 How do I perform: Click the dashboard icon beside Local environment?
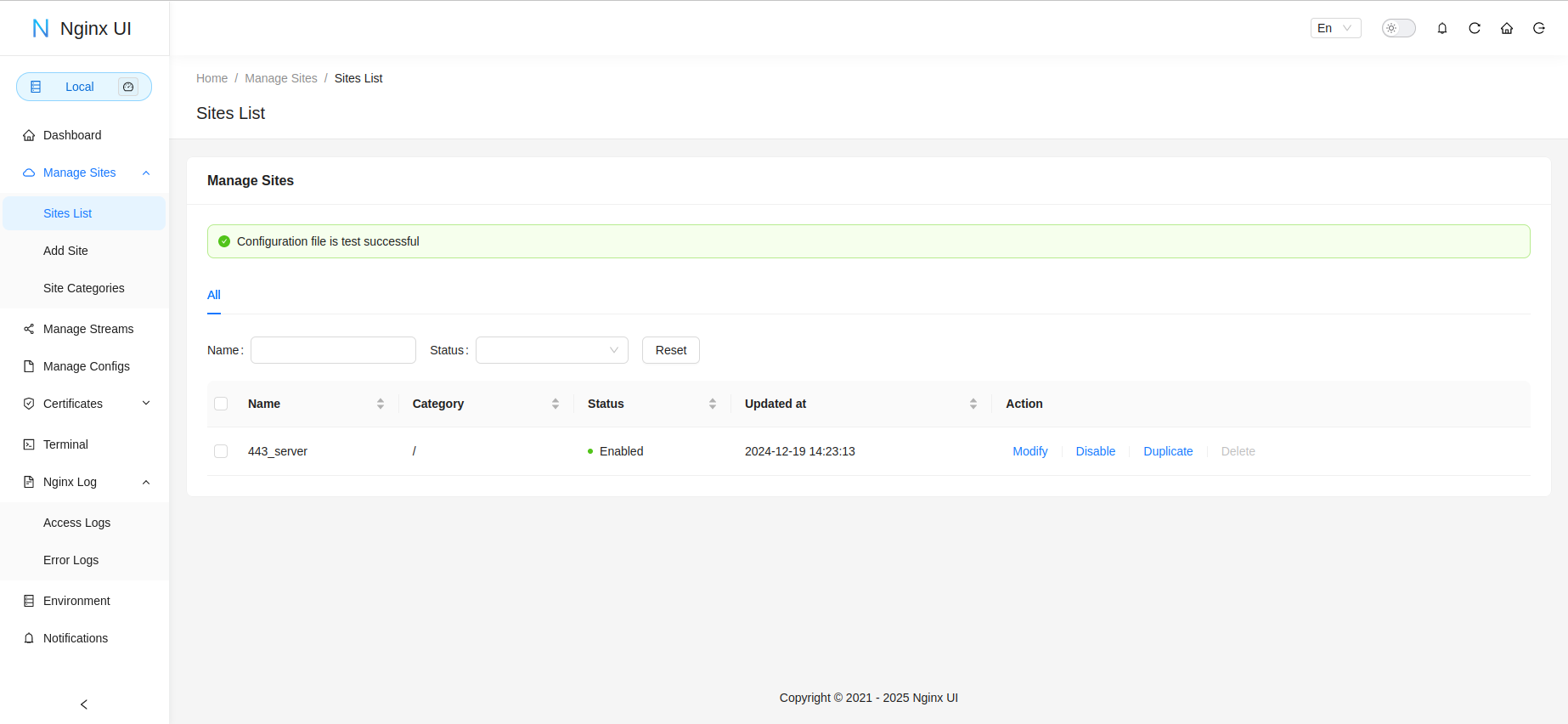click(128, 87)
